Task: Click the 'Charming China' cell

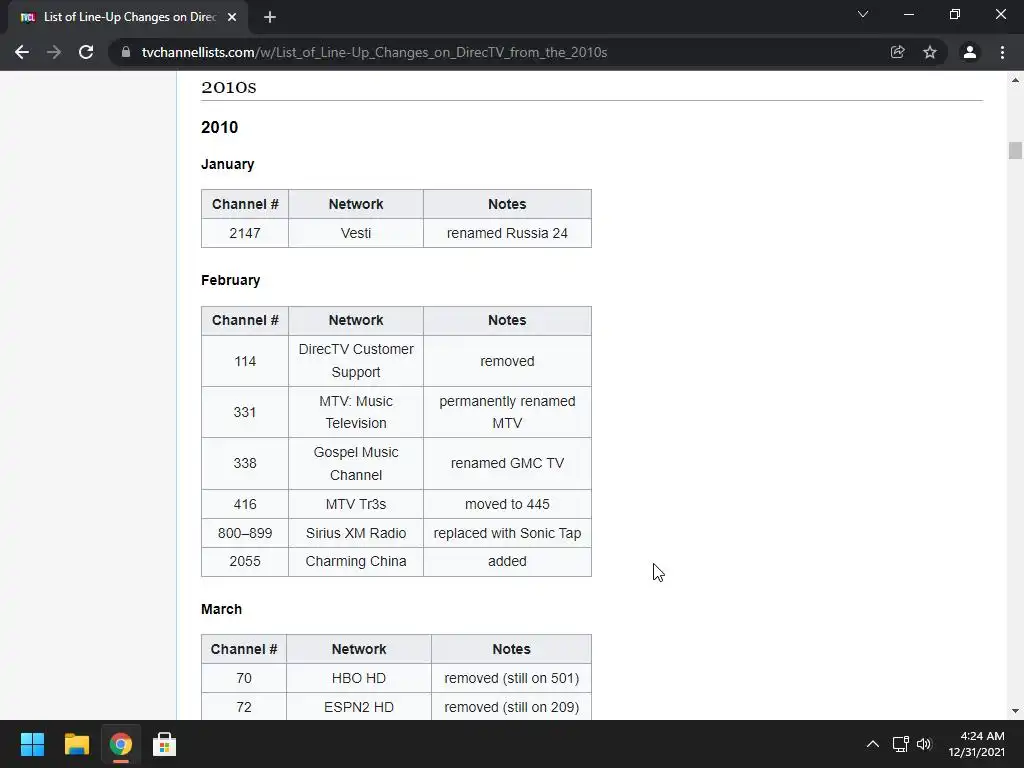Action: point(356,562)
